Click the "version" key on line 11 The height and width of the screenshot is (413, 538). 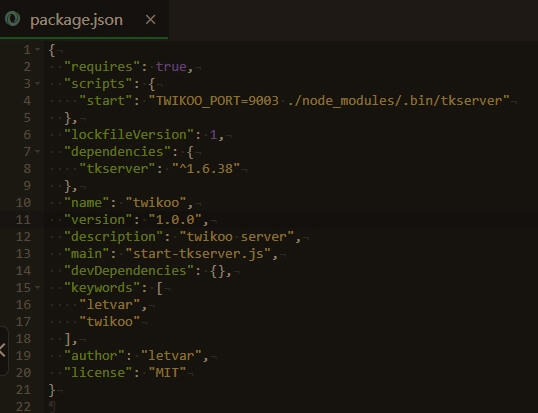tap(98, 220)
